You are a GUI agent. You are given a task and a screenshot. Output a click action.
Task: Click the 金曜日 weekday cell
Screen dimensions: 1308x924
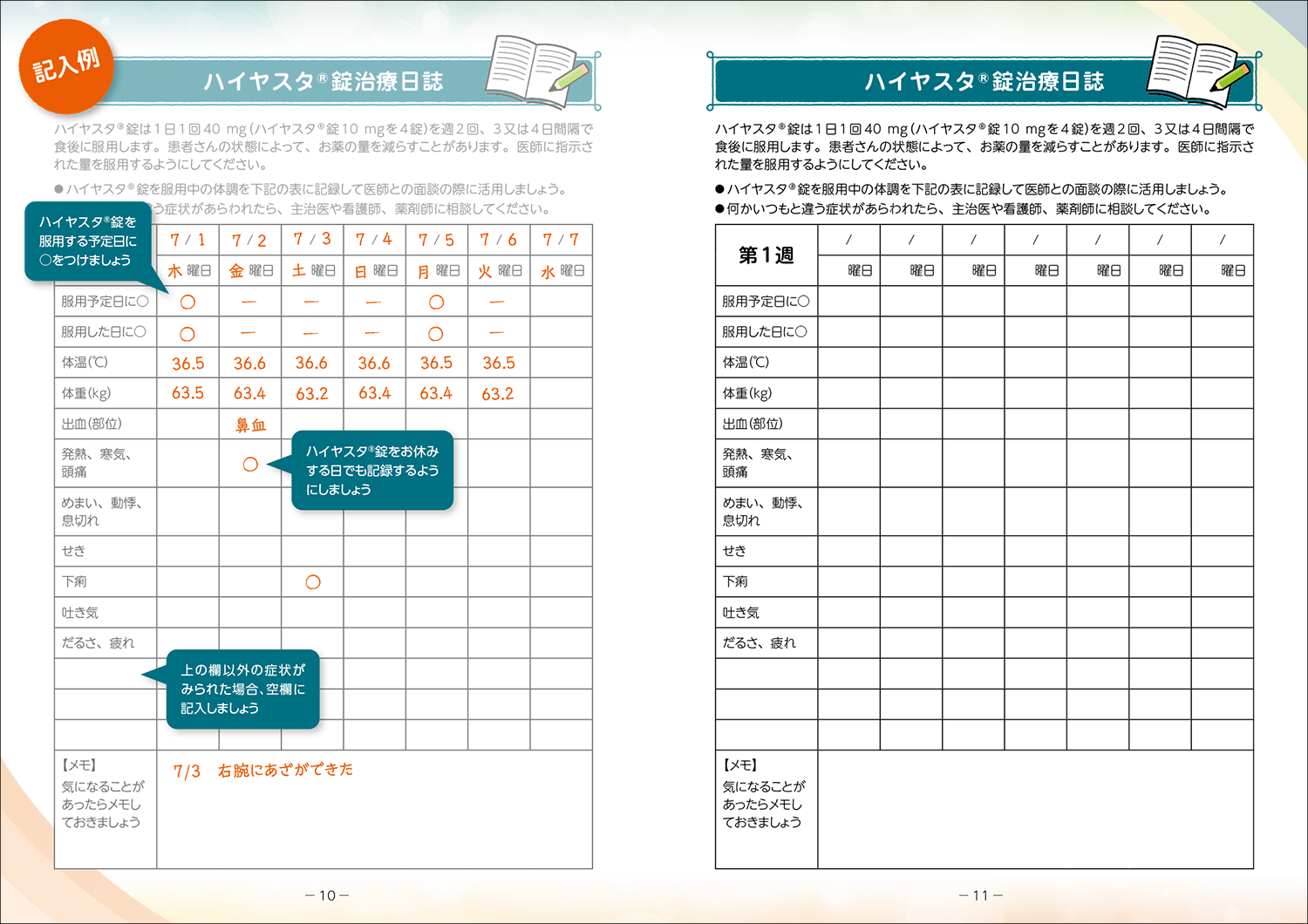[250, 271]
